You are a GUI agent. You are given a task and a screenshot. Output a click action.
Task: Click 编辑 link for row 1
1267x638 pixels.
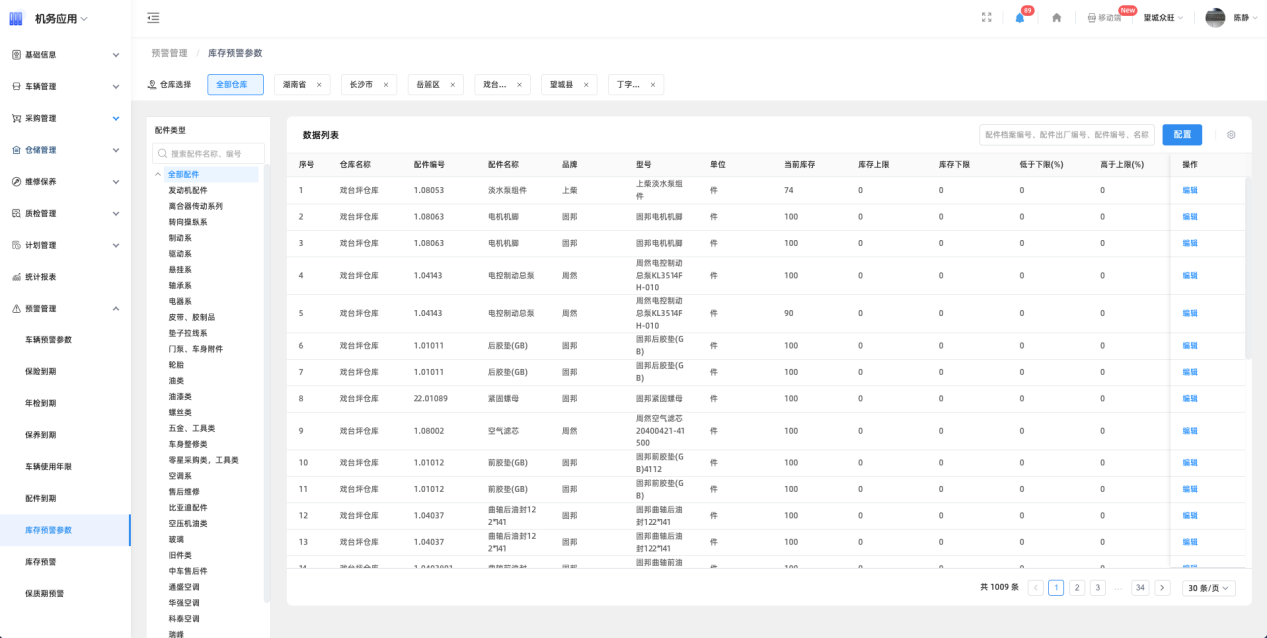coord(1189,190)
